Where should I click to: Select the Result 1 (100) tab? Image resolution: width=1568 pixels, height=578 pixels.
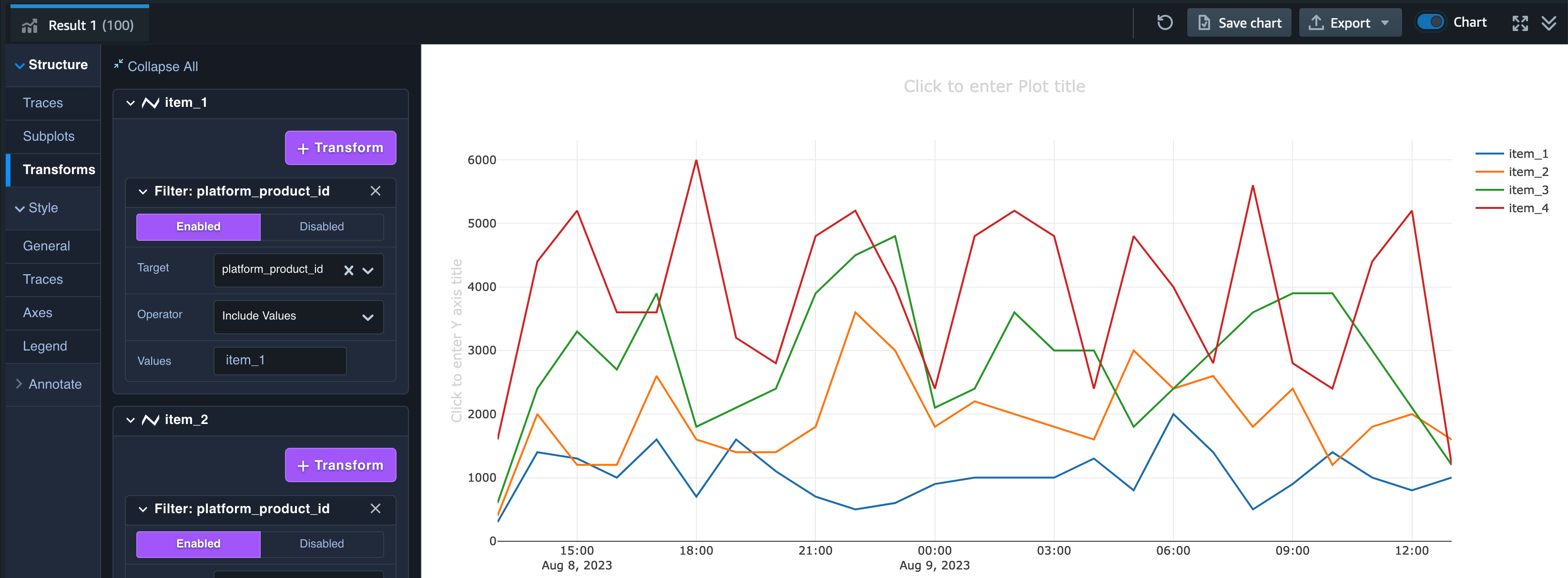pyautogui.click(x=80, y=25)
